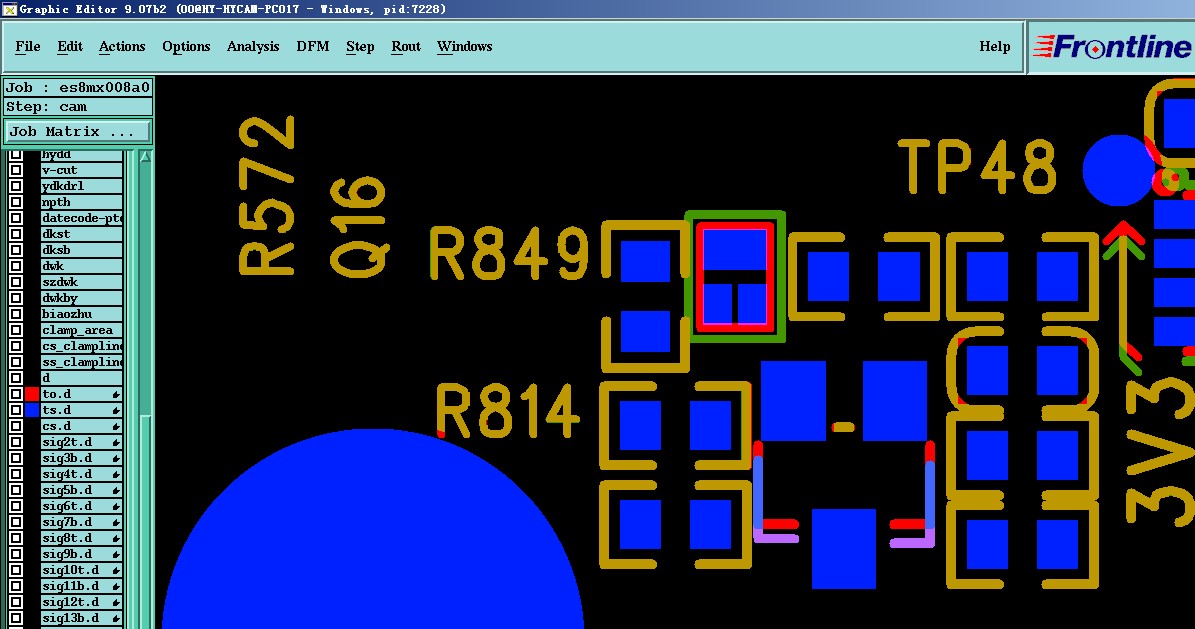The width and height of the screenshot is (1195, 629).
Task: Click the marker icon on the cs.d row
Action: click(x=116, y=426)
